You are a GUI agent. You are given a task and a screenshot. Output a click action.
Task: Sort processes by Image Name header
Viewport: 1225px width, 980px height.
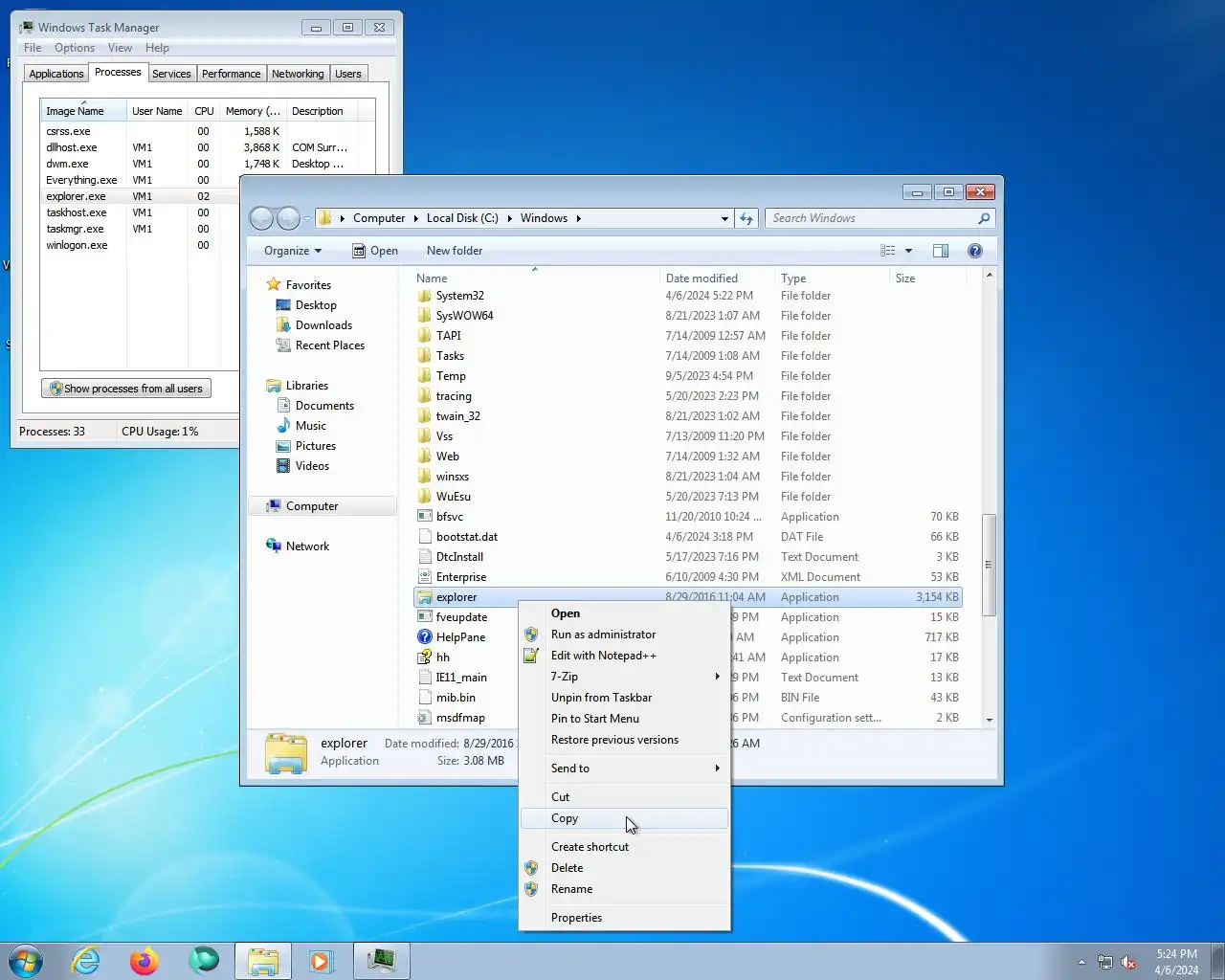point(83,111)
